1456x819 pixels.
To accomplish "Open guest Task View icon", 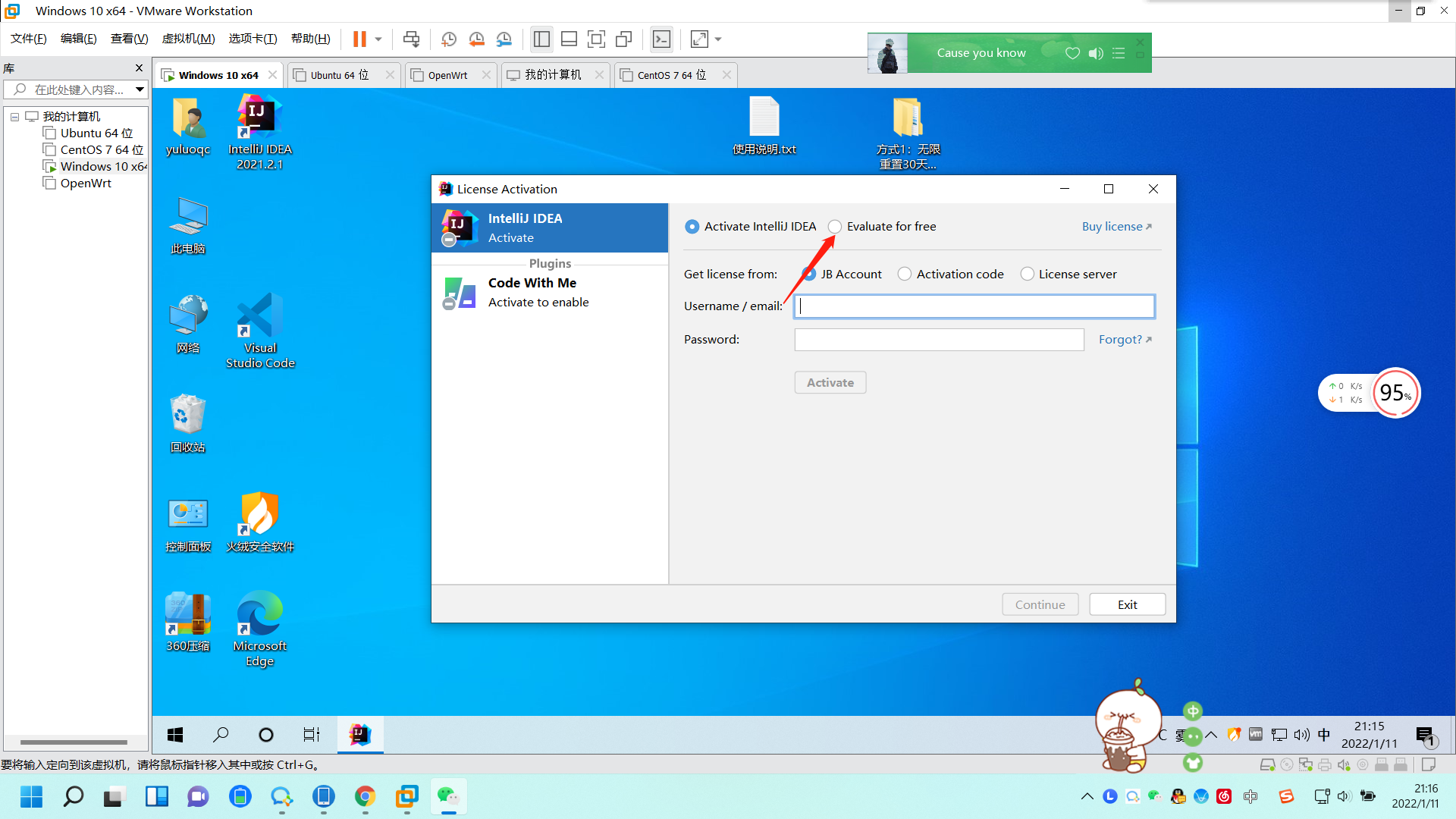I will (312, 734).
